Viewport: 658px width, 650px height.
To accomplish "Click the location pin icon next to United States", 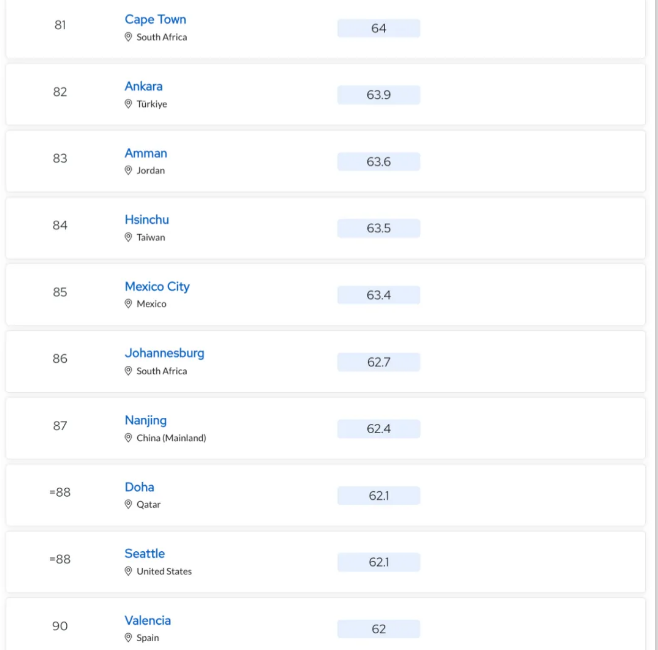I will click(128, 571).
